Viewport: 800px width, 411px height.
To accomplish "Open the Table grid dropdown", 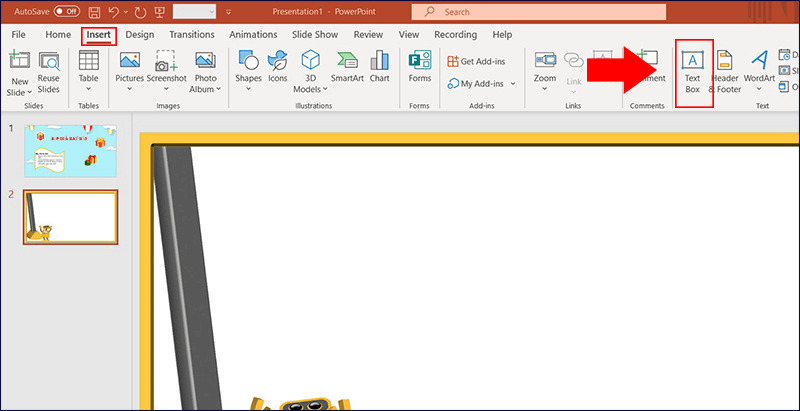I will (88, 70).
